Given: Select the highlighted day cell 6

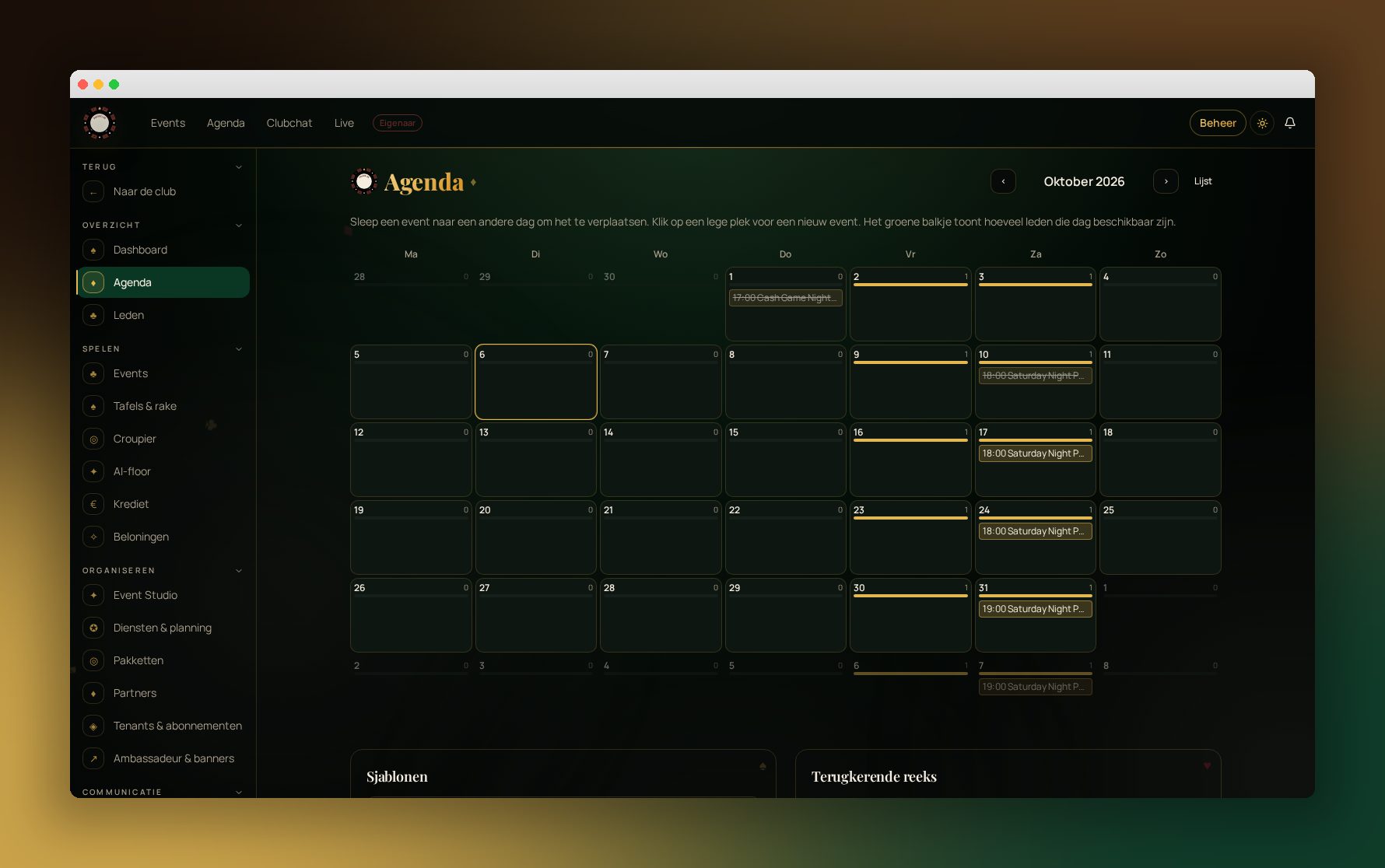Looking at the screenshot, I should 536,382.
